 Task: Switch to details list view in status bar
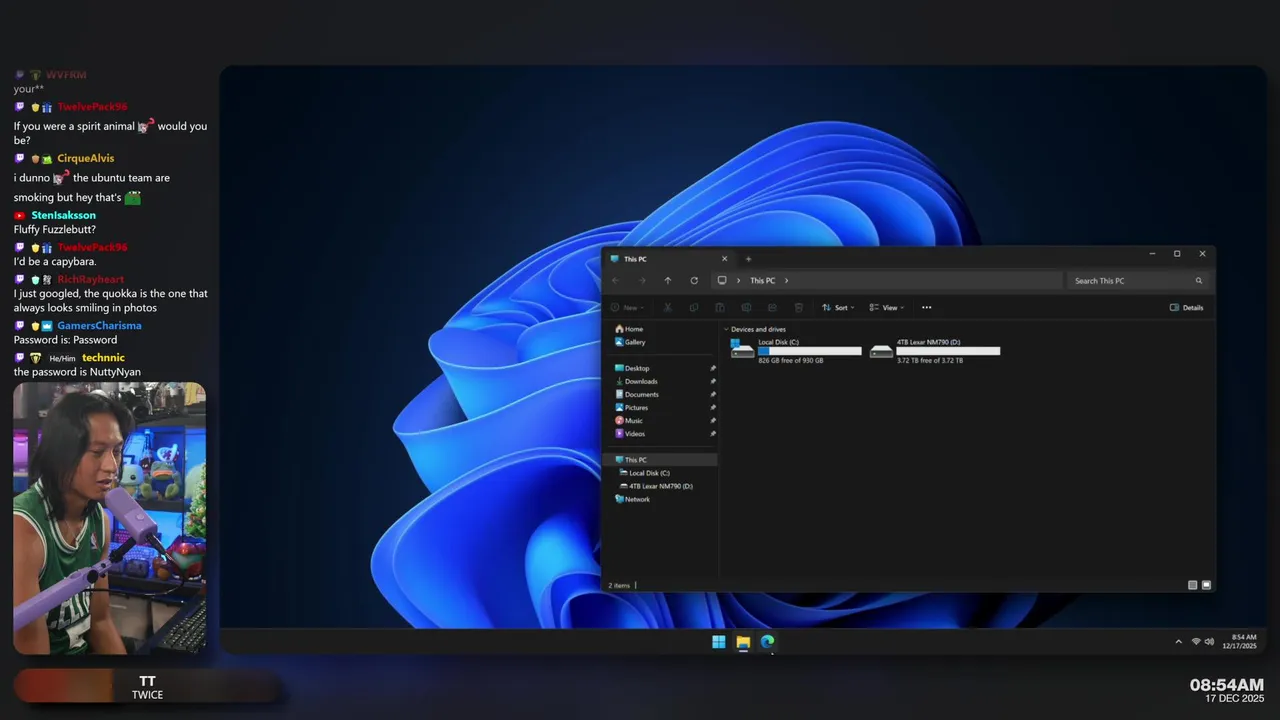(x=1192, y=585)
